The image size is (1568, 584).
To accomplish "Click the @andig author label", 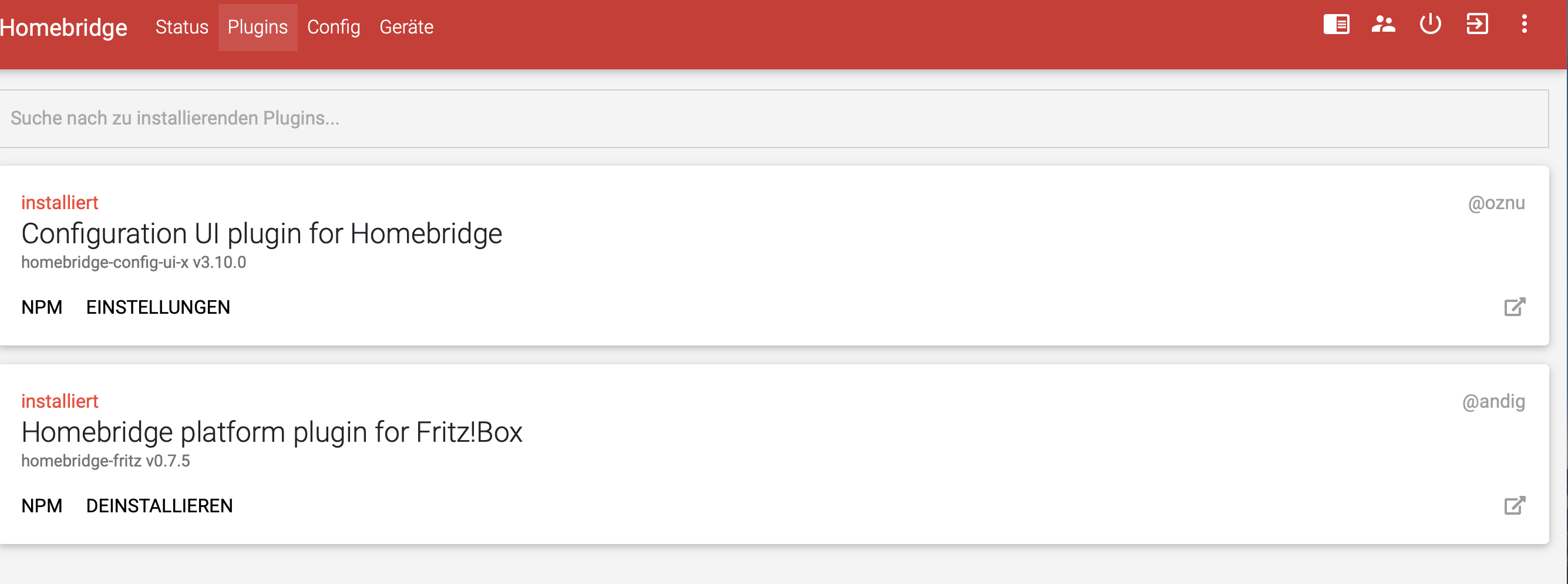I will coord(1493,401).
